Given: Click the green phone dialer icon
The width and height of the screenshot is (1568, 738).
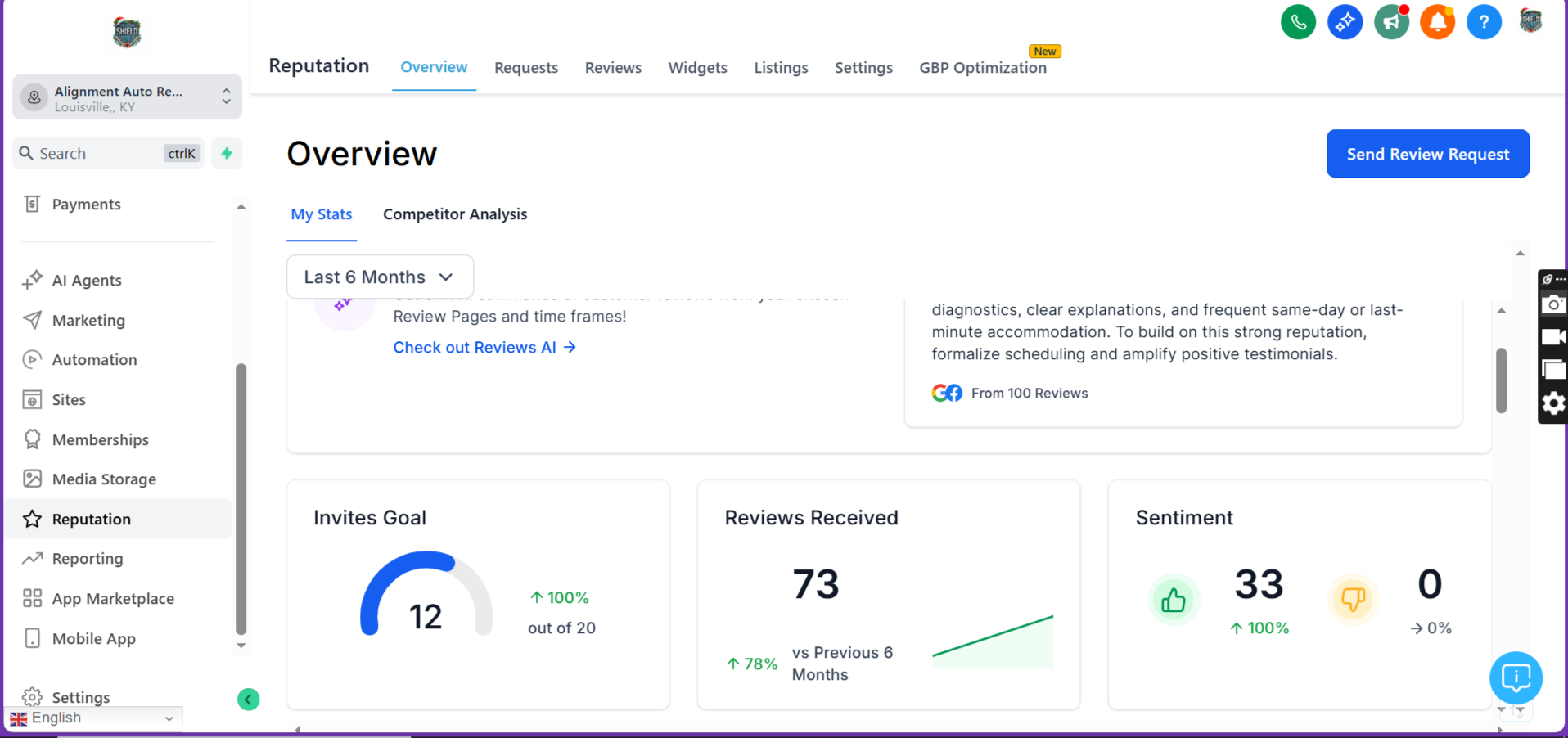Looking at the screenshot, I should 1298,22.
